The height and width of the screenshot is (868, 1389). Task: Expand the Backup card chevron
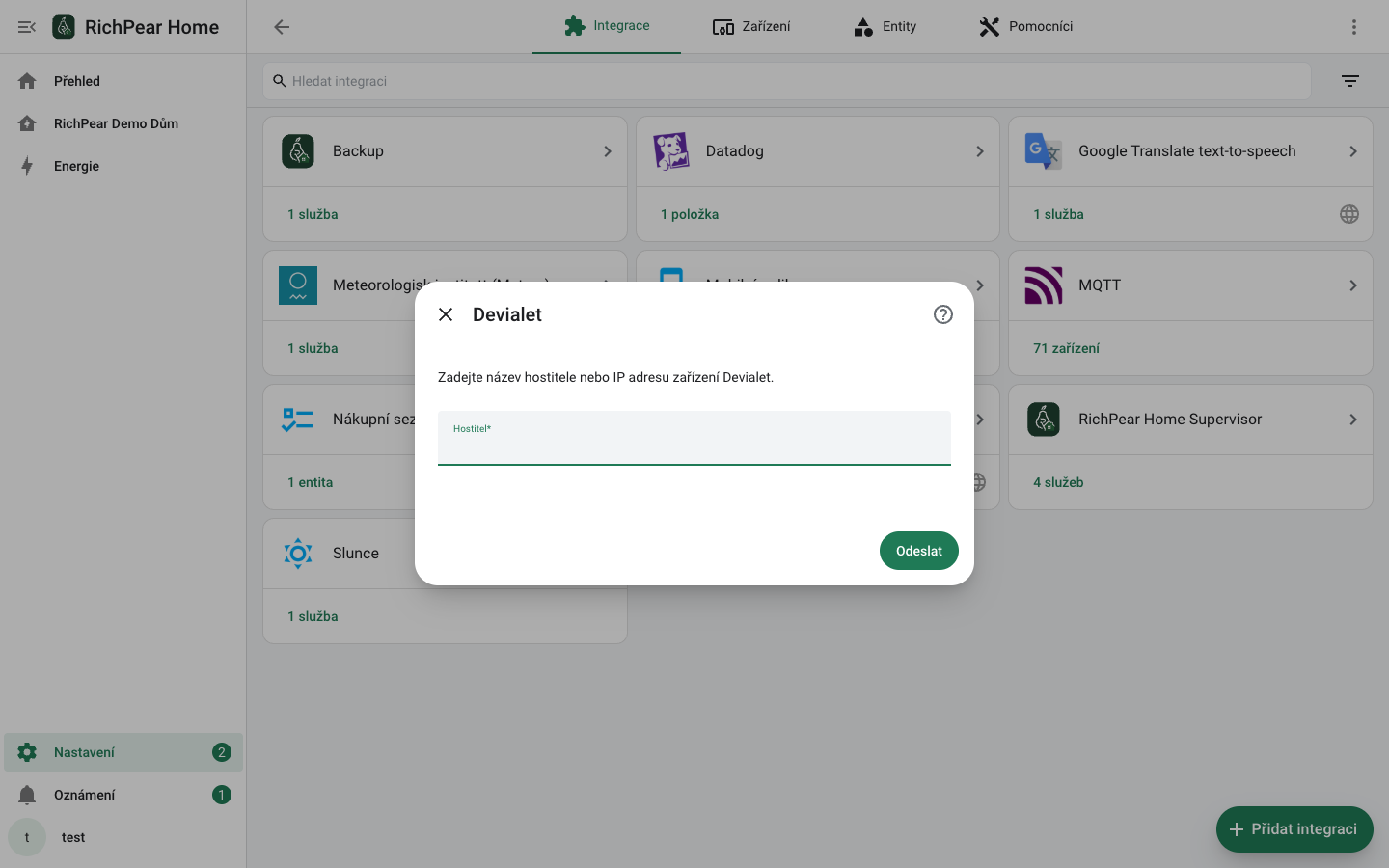click(608, 151)
